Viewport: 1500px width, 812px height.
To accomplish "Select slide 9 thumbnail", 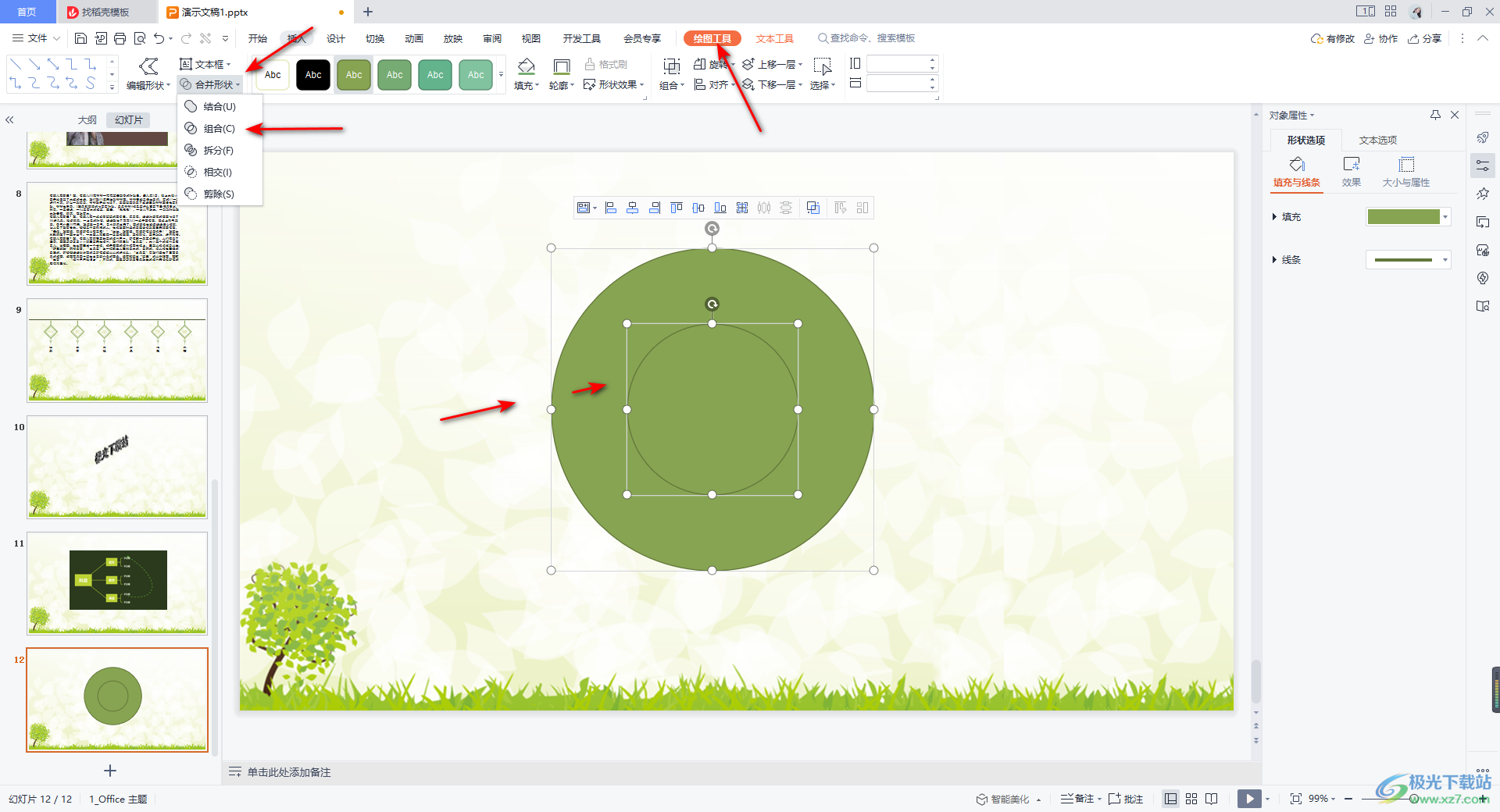I will [x=117, y=351].
